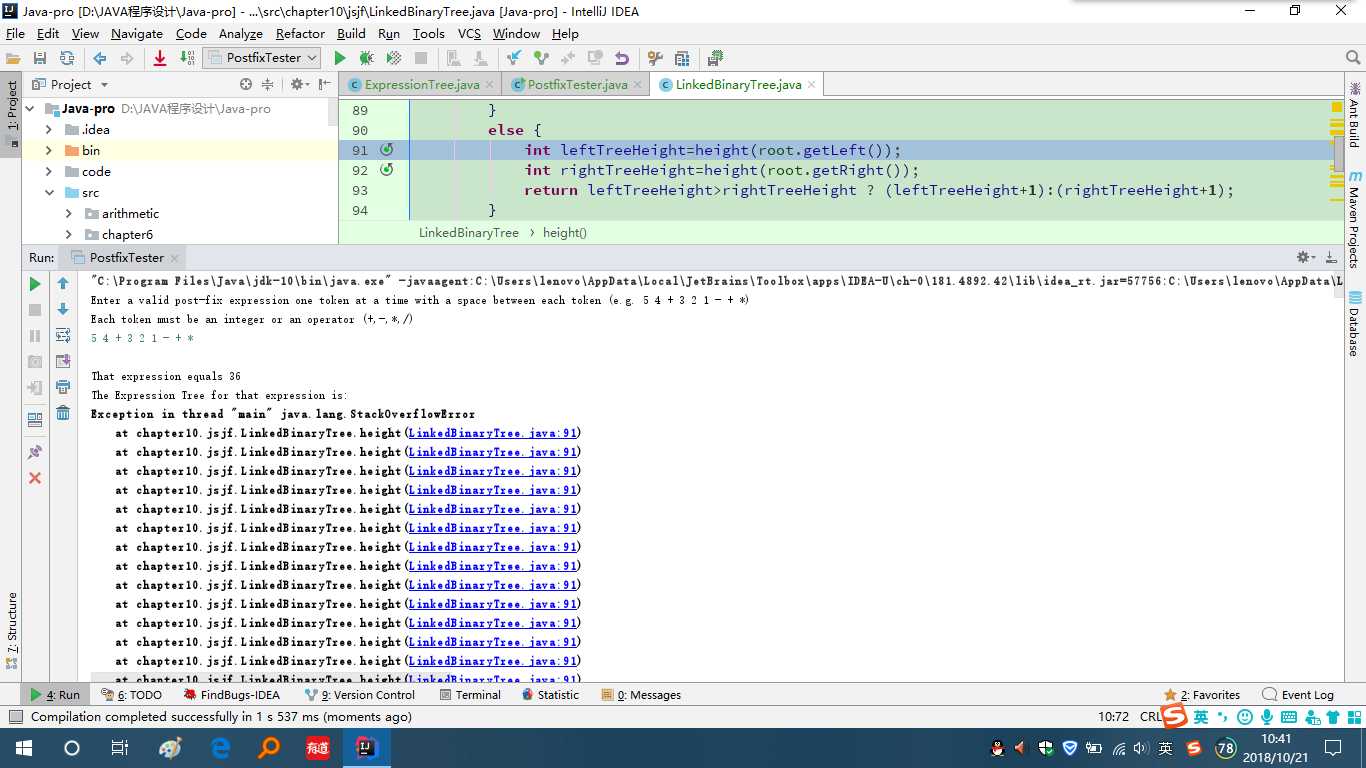Toggle the line 91 gutter recursion marker
The width and height of the screenshot is (1366, 768).
pos(387,150)
